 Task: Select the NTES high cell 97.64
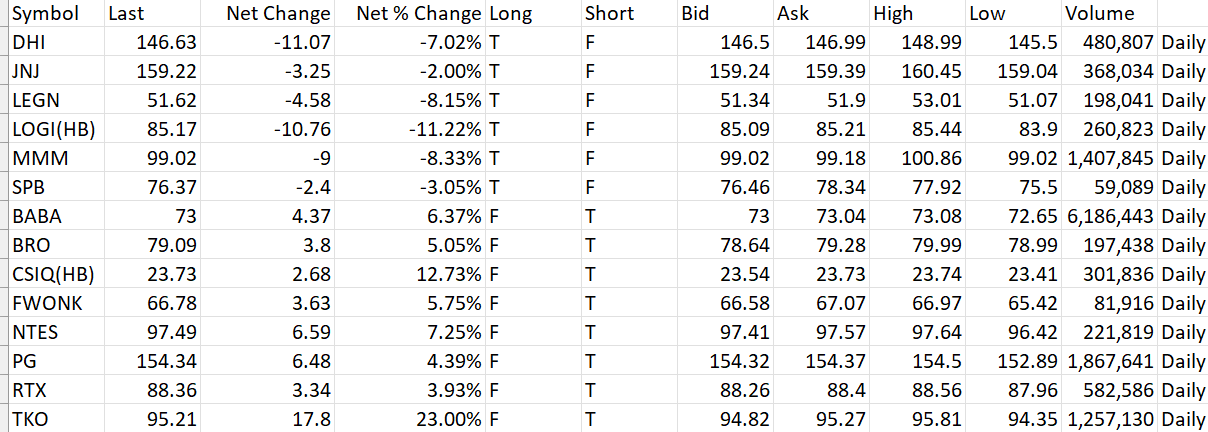click(917, 332)
